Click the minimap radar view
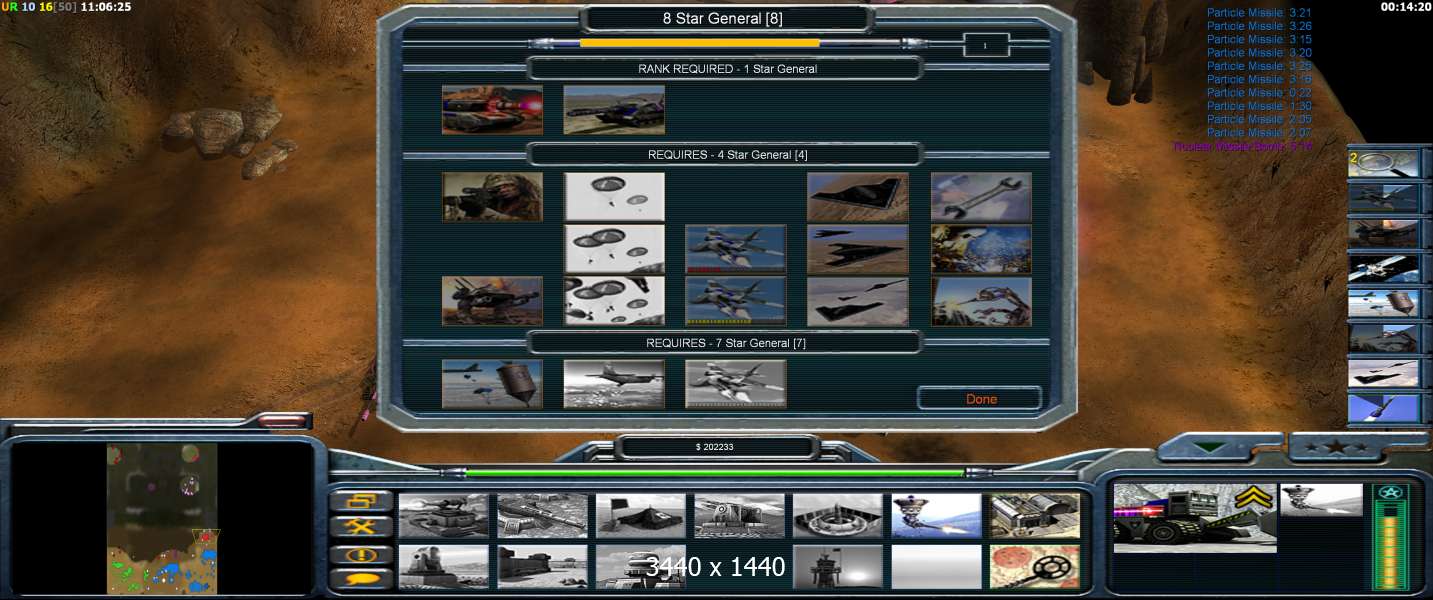The height and width of the screenshot is (600, 1433). click(162, 519)
